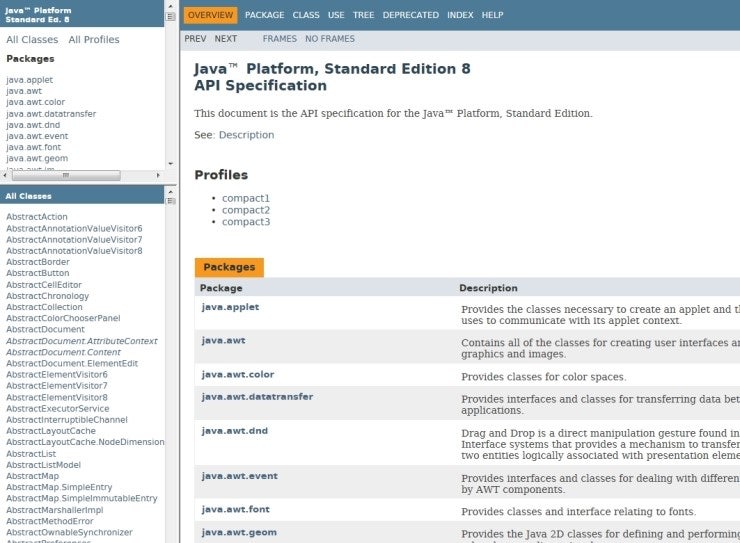Open java.awt.font in the Packages table
The height and width of the screenshot is (543, 740).
click(235, 510)
